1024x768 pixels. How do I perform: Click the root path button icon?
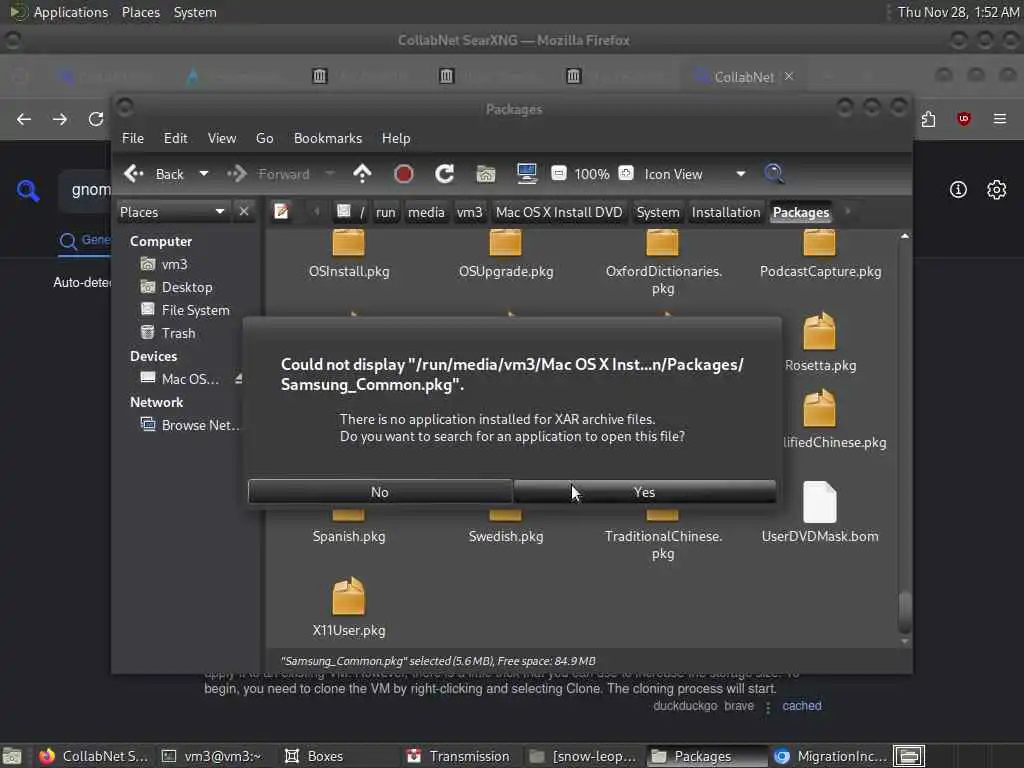coord(351,212)
